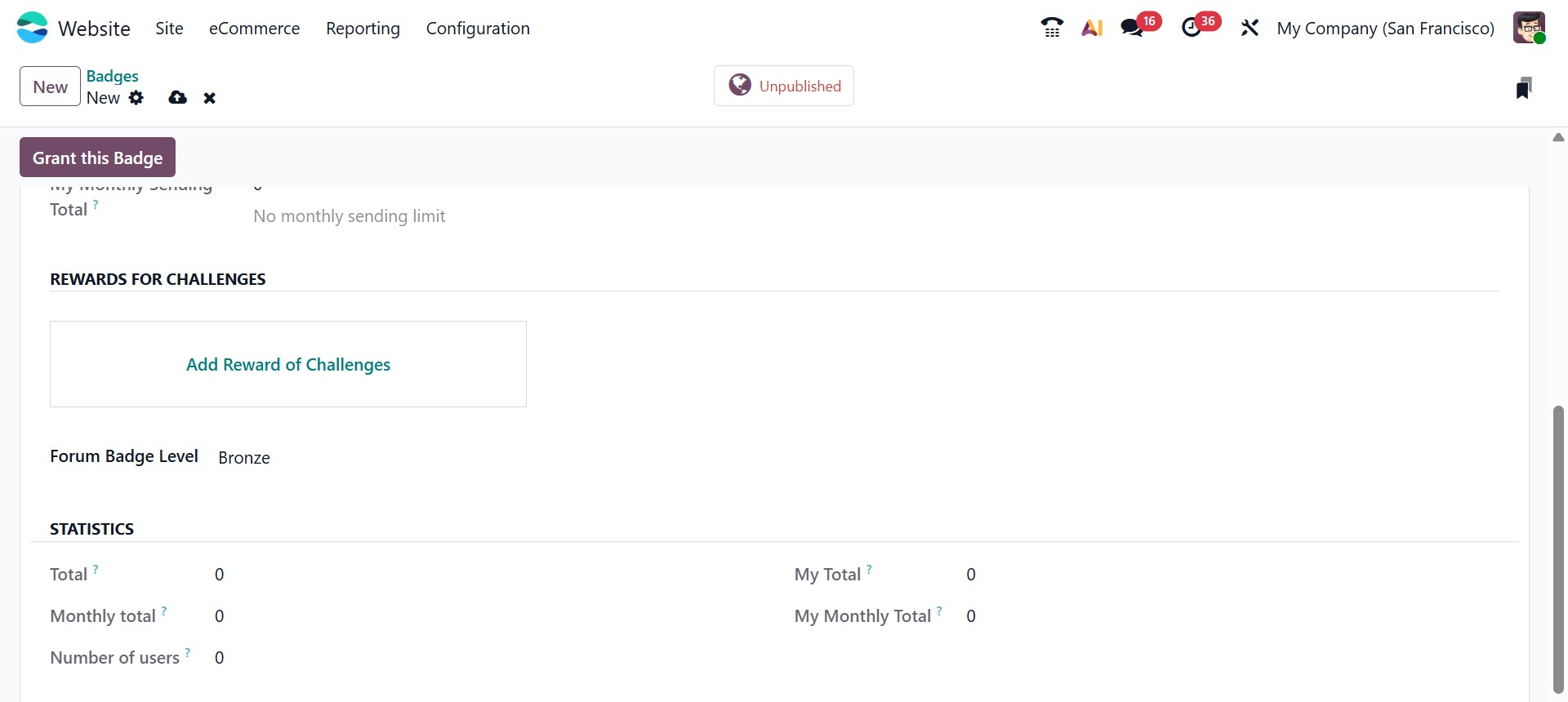Toggle the Unpublished website status

784,86
